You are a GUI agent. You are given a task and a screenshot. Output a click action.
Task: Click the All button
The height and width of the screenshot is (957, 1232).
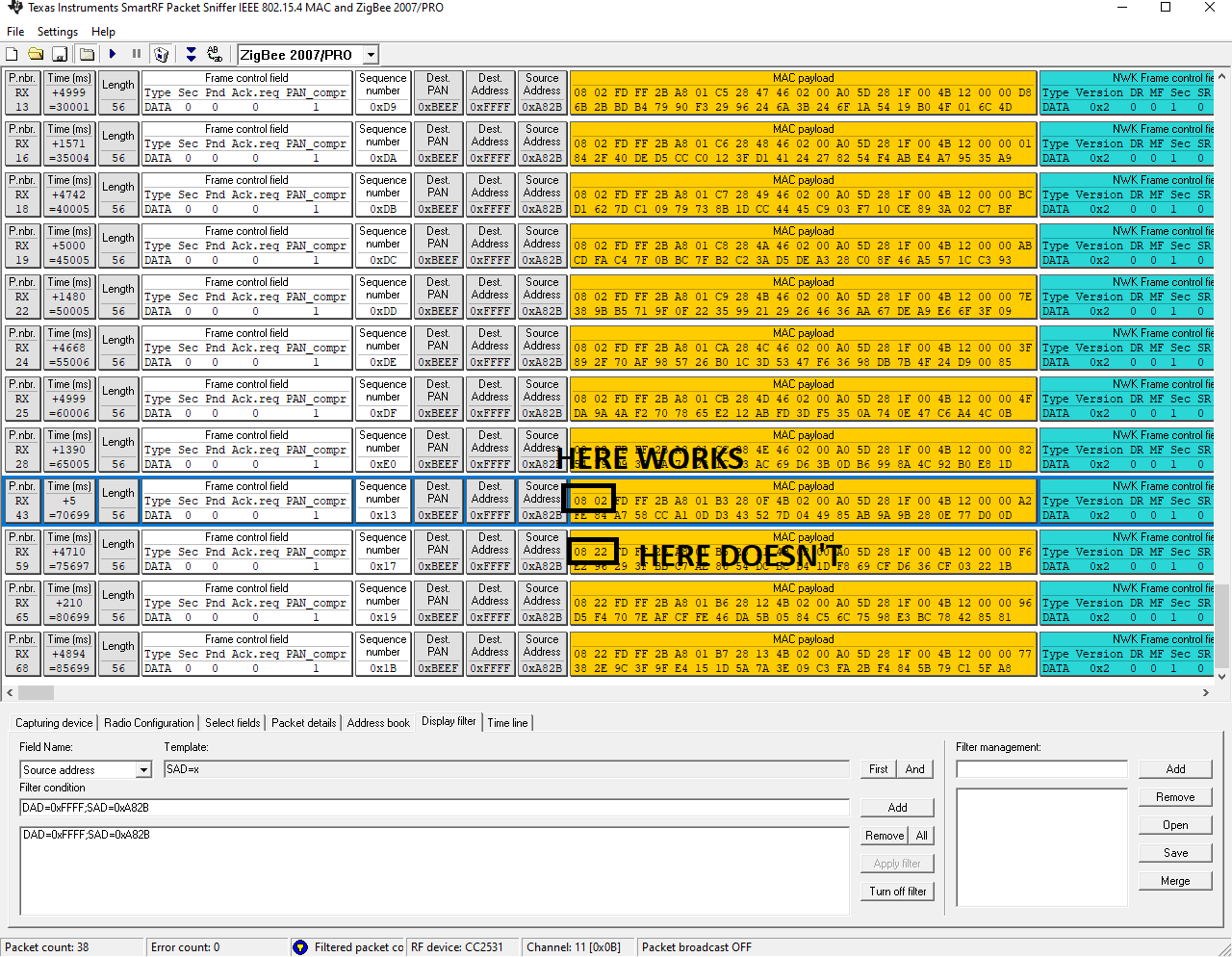922,836
